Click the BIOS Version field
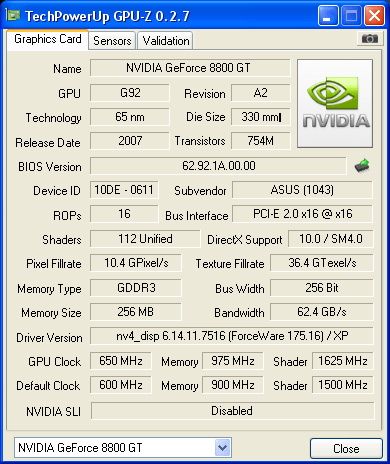 [218, 166]
